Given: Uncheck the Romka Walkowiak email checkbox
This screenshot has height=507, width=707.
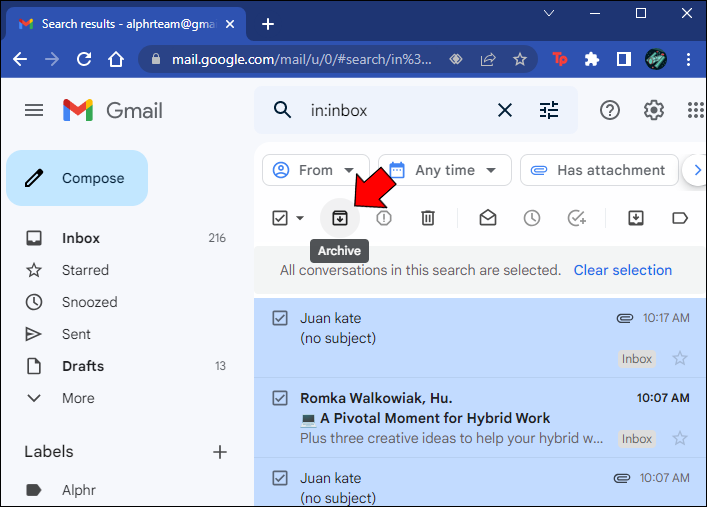Looking at the screenshot, I should 280,398.
